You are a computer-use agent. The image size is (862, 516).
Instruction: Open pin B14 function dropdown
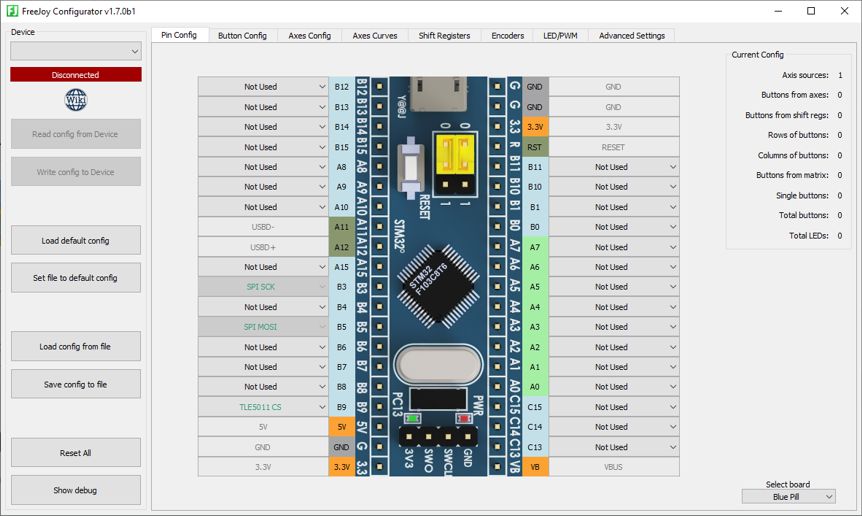[263, 127]
